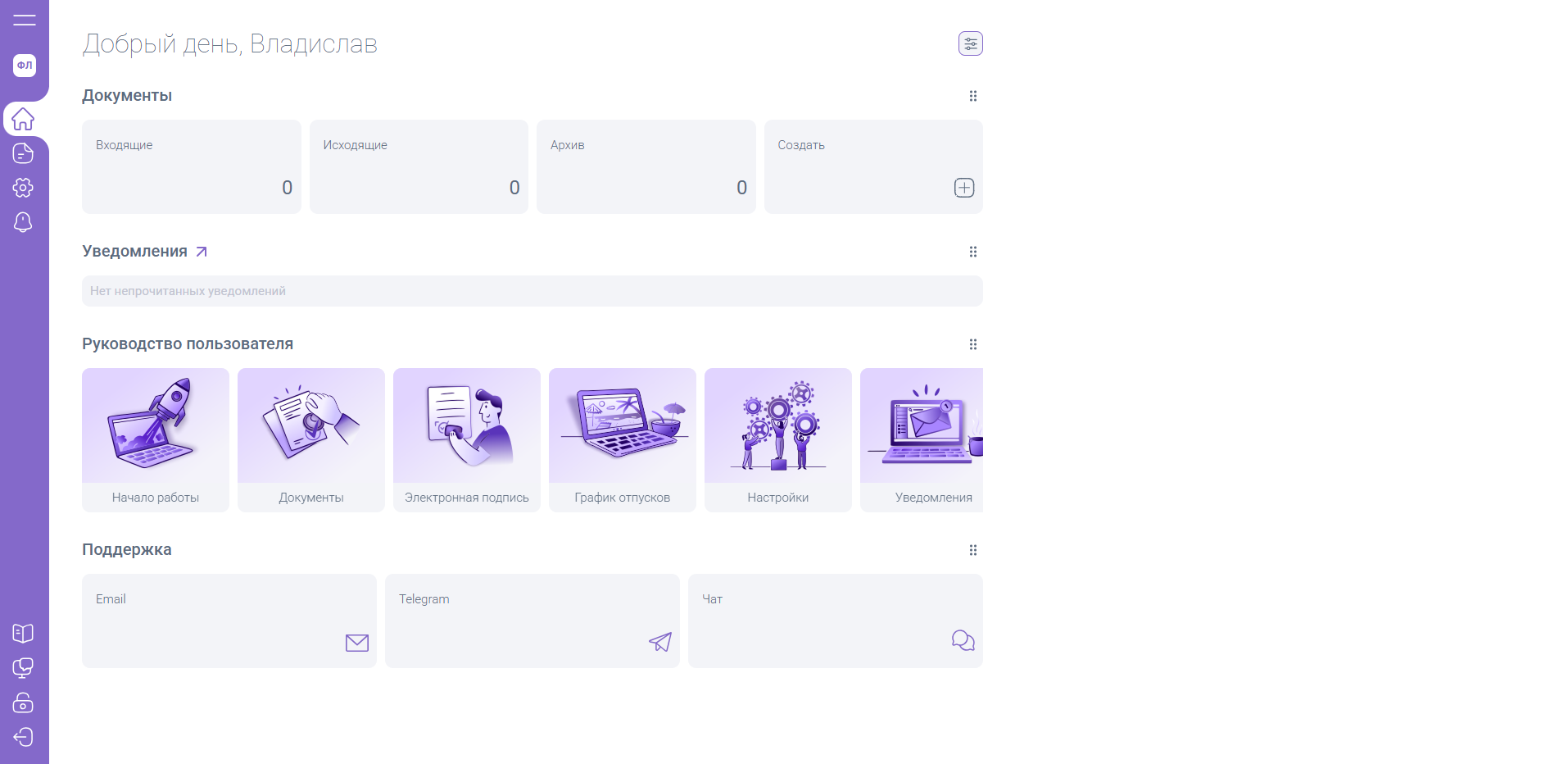Viewport: 1568px width, 764px height.
Task: Click the logout icon in sidebar
Action: pyautogui.click(x=23, y=737)
